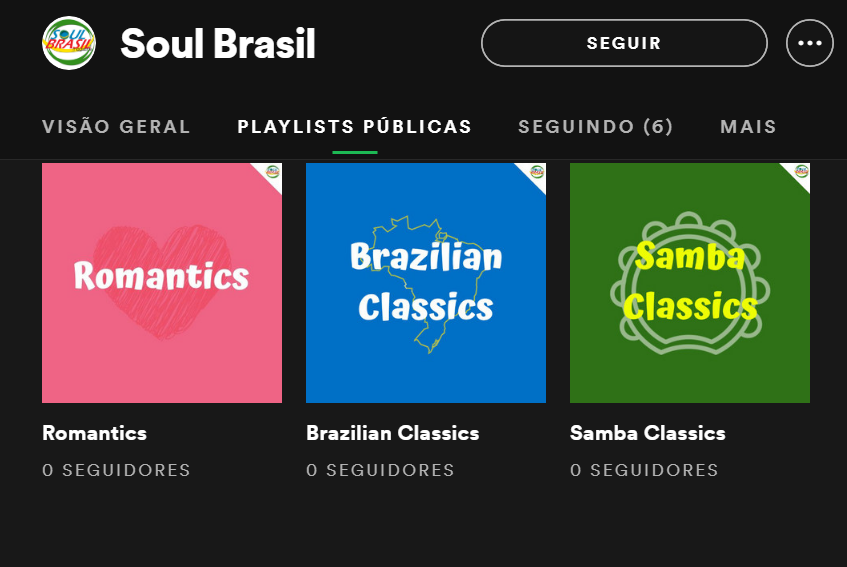
Task: Open the Brazilian Classics playlist cover
Action: (x=426, y=283)
